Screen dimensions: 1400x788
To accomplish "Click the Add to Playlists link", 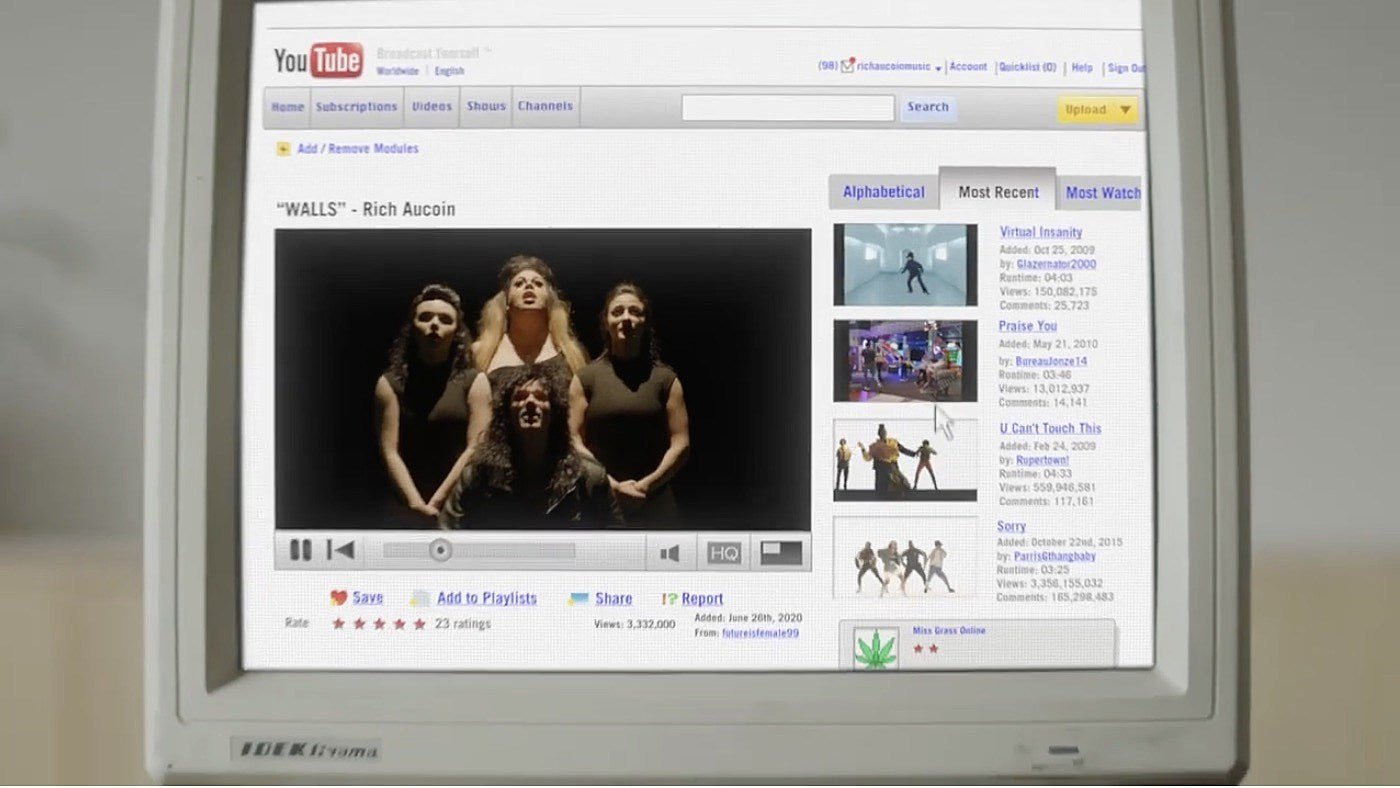I will [487, 598].
